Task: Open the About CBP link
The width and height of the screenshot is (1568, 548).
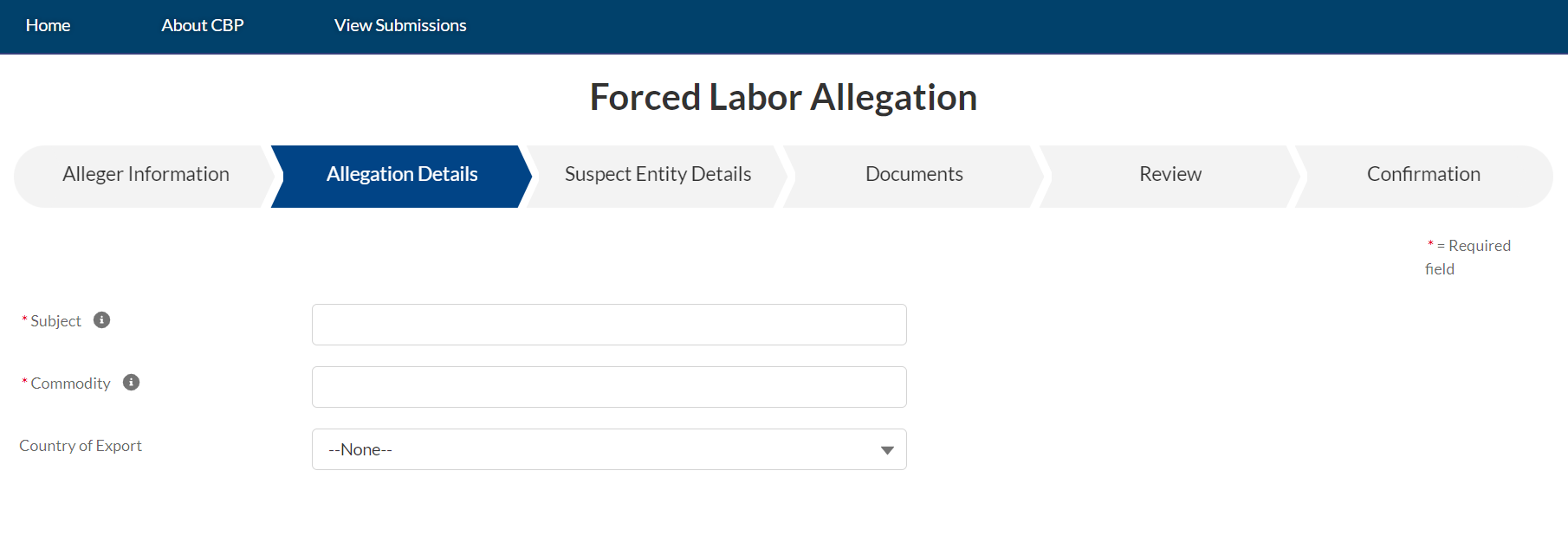Action: pyautogui.click(x=202, y=26)
